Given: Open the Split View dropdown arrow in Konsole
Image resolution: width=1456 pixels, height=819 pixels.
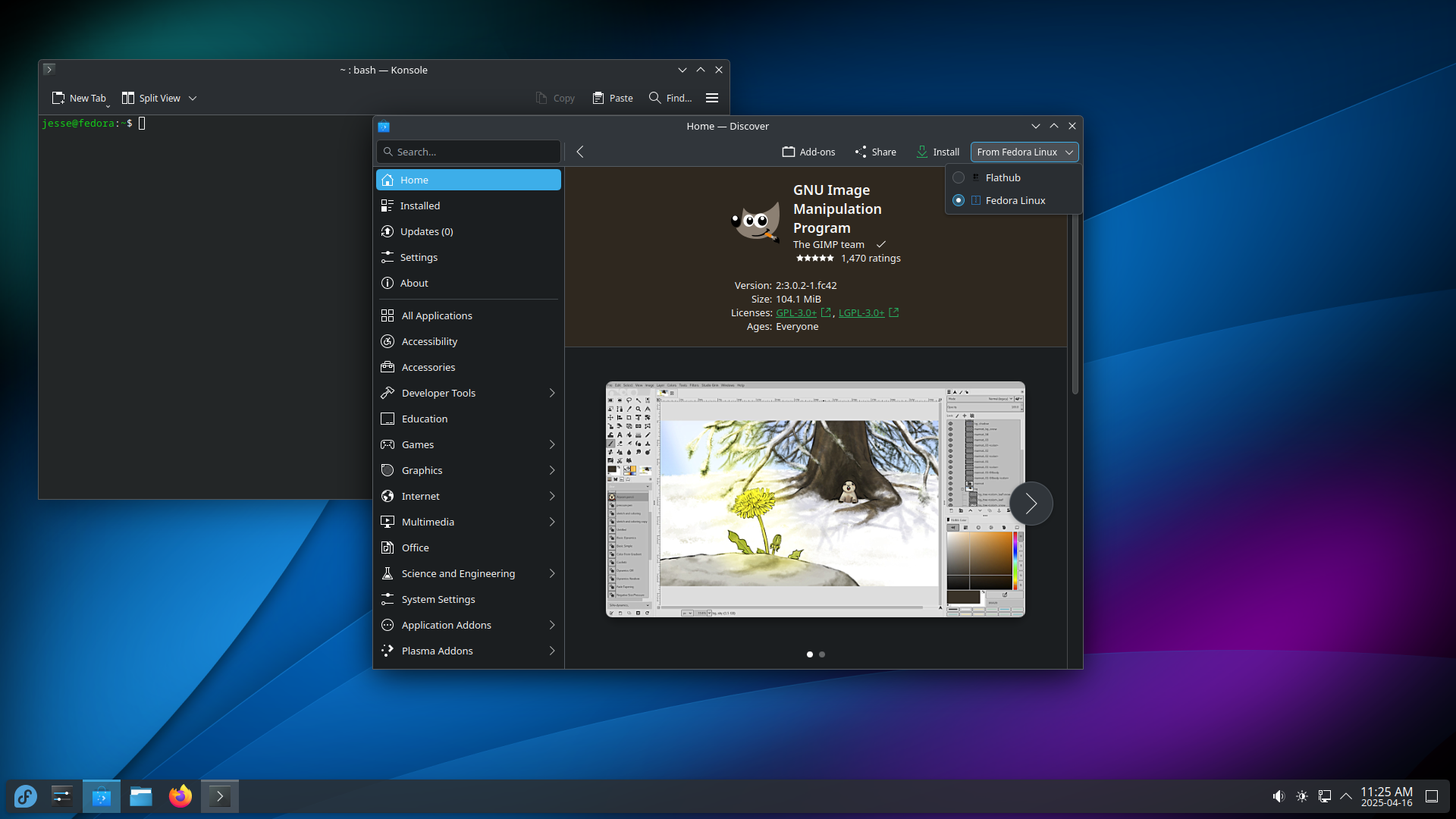Looking at the screenshot, I should (x=193, y=98).
